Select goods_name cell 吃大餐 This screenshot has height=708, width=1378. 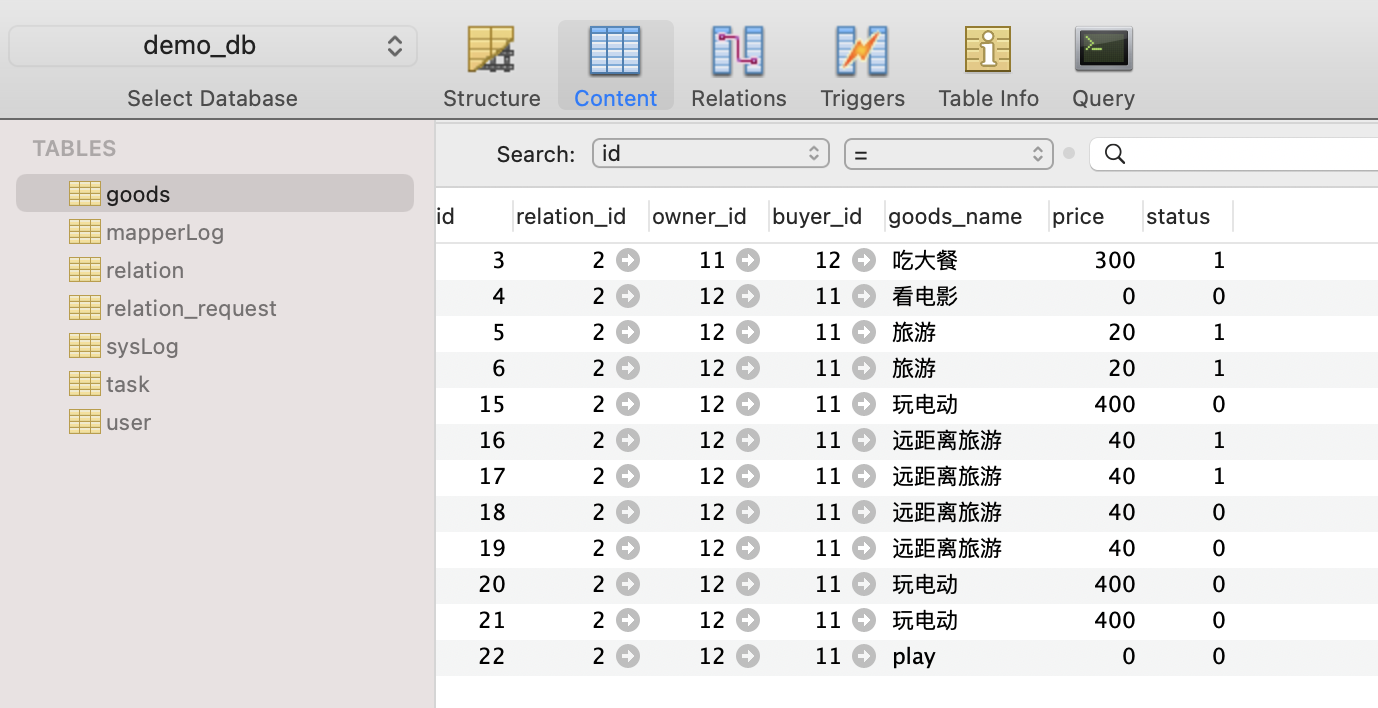[x=925, y=261]
